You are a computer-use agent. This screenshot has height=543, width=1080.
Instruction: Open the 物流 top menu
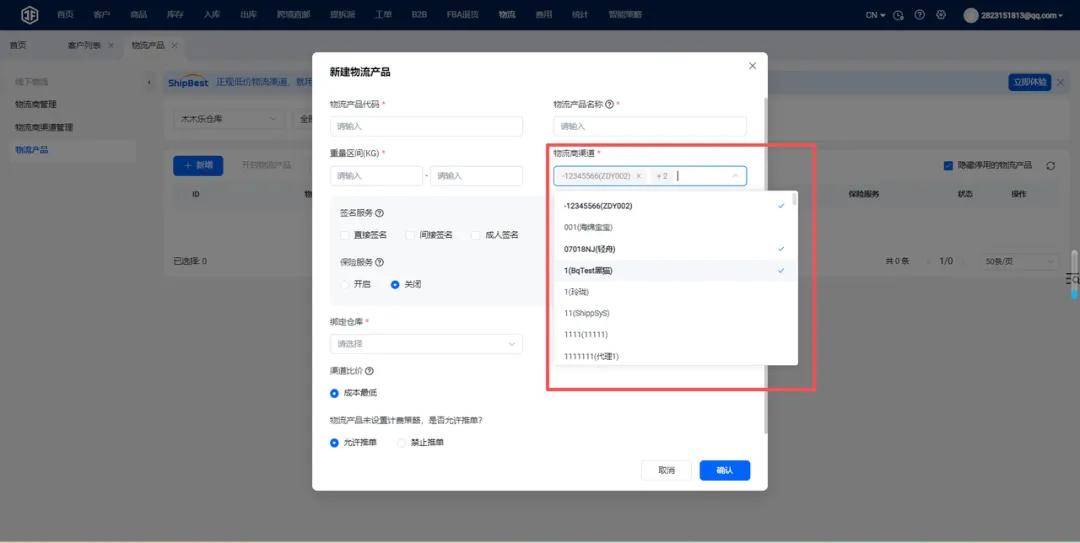507,14
